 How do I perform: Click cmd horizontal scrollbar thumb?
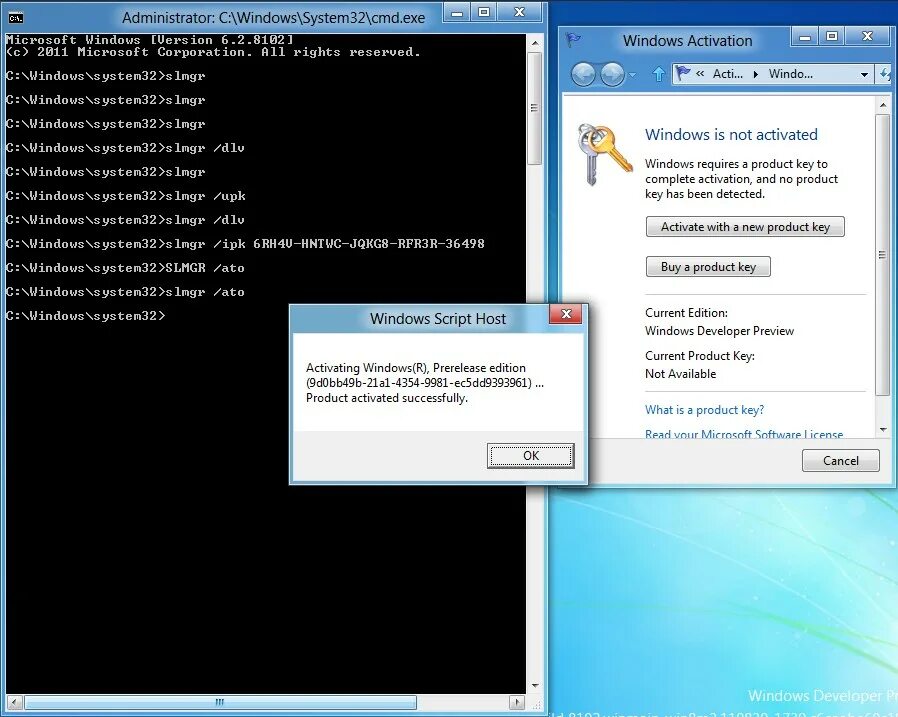pos(220,702)
